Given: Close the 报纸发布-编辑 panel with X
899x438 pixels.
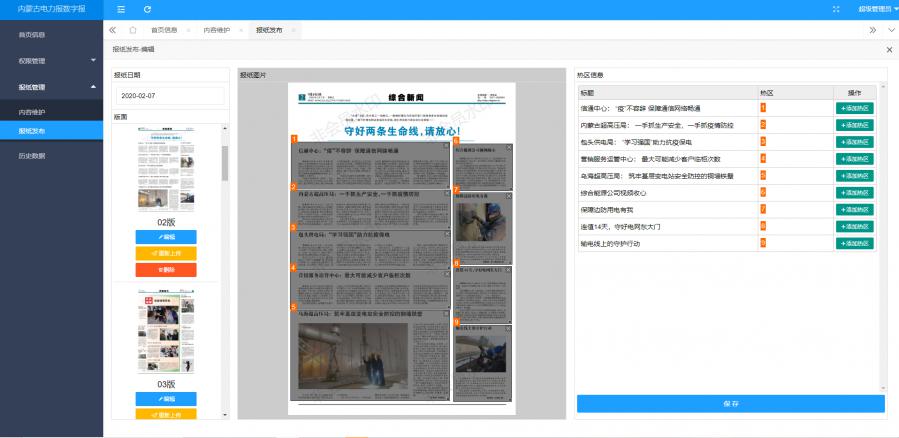Looking at the screenshot, I should [x=889, y=49].
